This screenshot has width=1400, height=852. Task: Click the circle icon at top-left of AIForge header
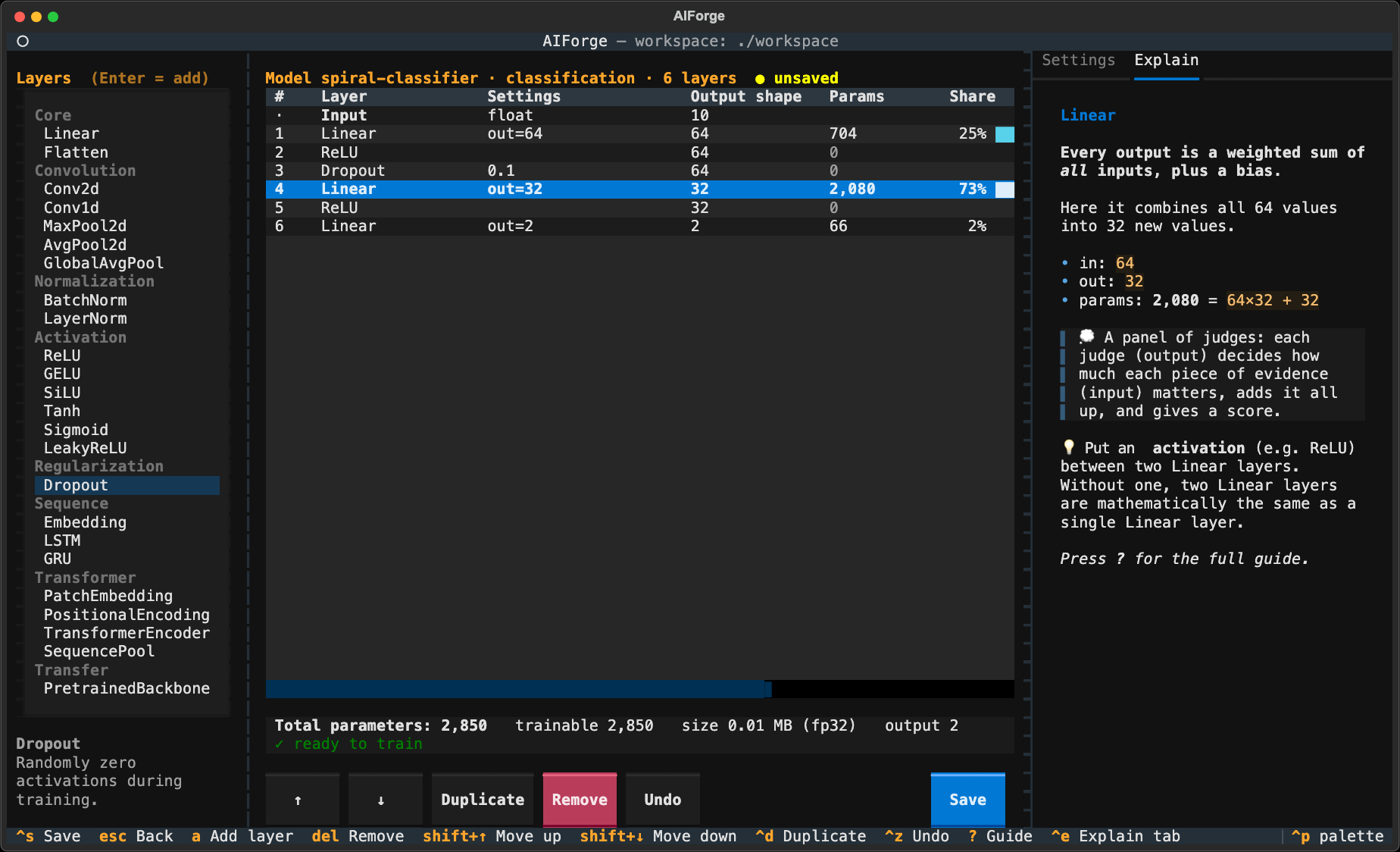pyautogui.click(x=23, y=41)
